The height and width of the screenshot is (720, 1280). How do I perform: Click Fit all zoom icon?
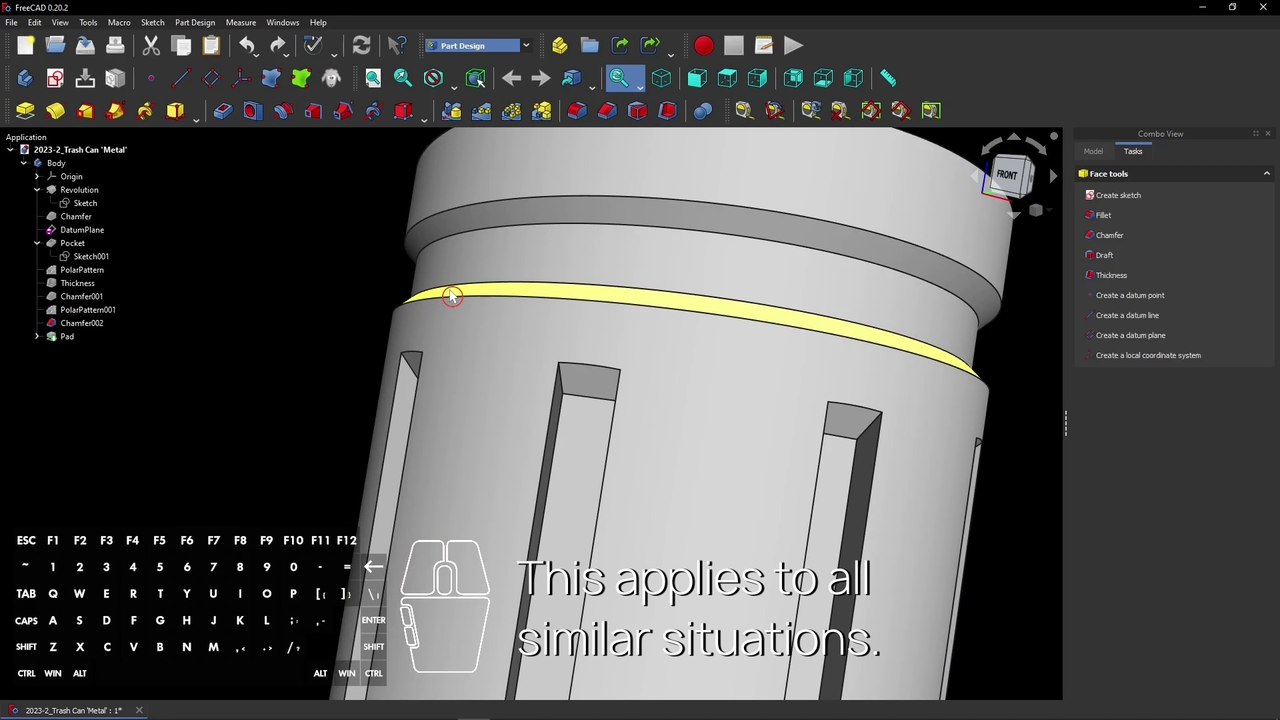pyautogui.click(x=373, y=78)
